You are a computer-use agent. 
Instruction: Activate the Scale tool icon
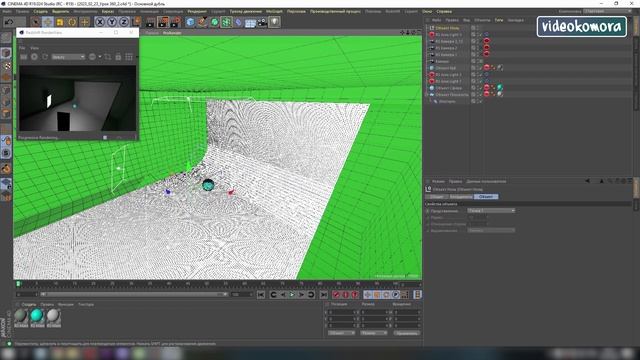[x=60, y=22]
